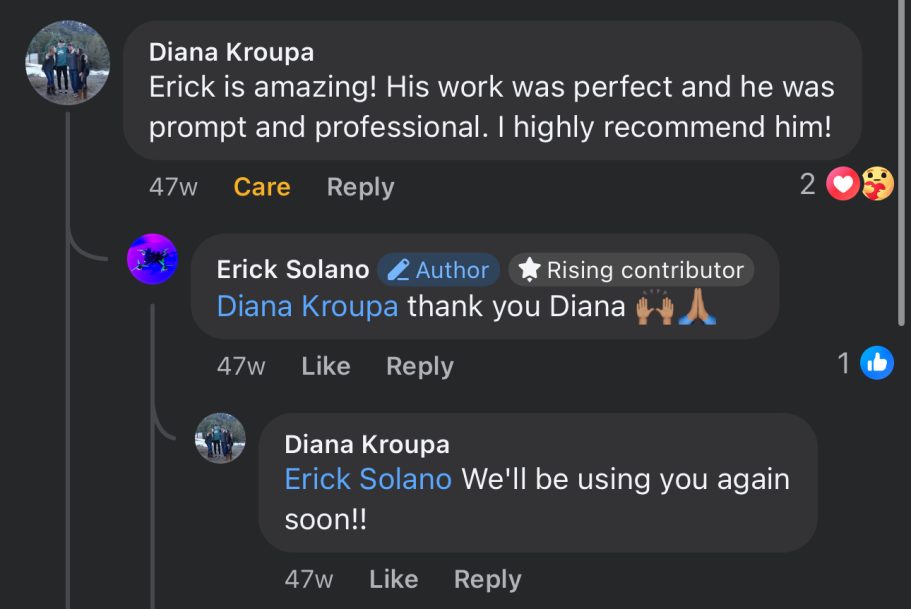
Task: Click Diana Kroupa's small avatar on nested reply
Action: pos(220,438)
